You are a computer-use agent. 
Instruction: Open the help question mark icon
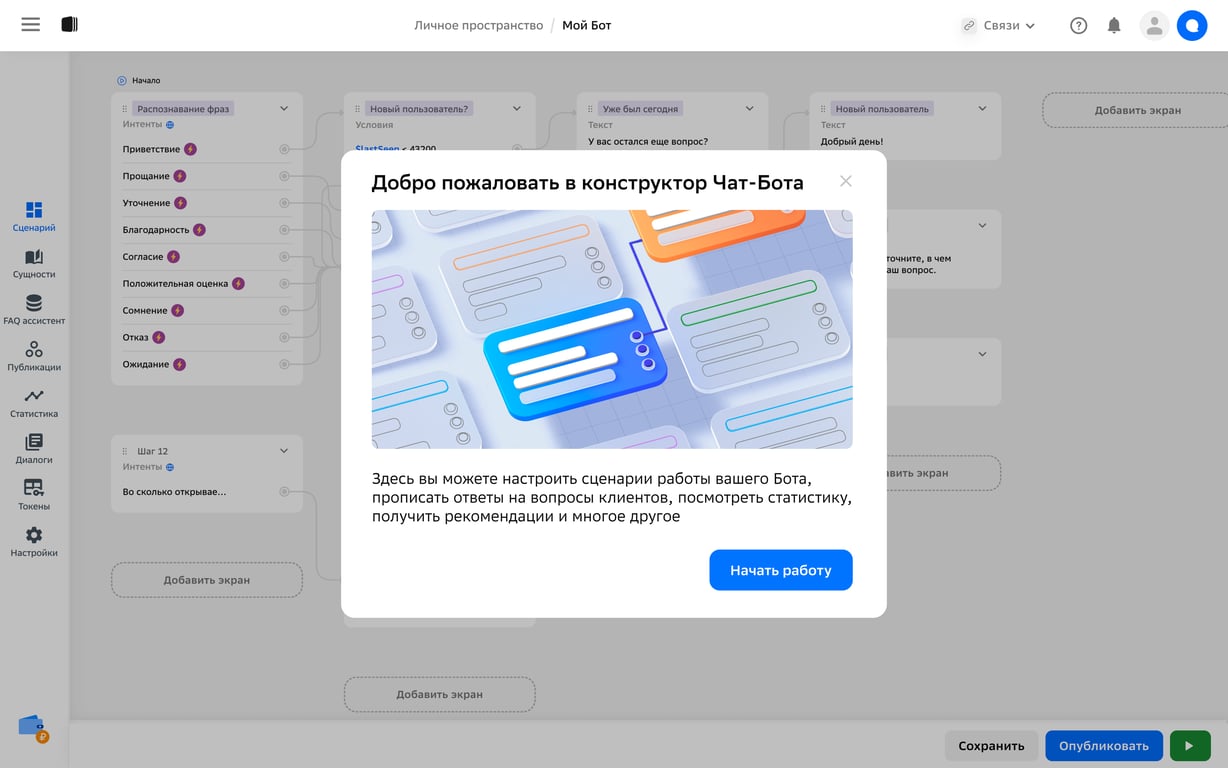pos(1078,26)
